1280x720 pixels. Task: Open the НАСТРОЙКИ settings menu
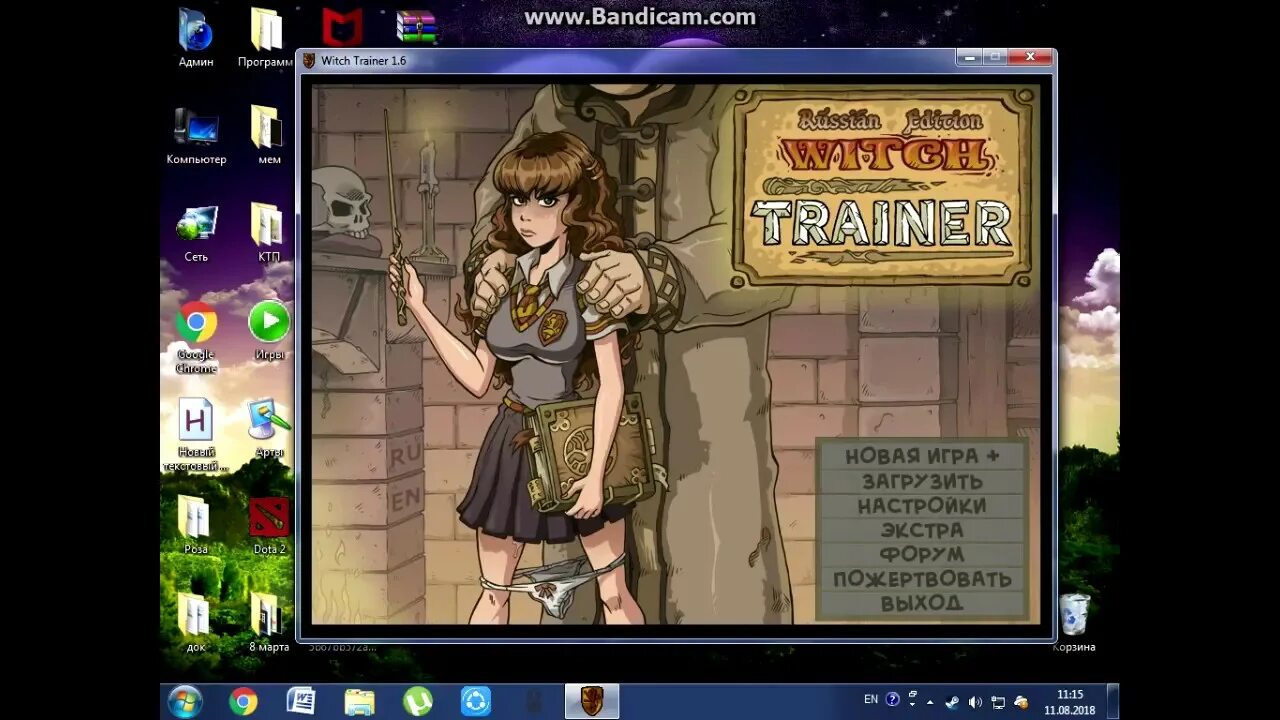tap(922, 506)
